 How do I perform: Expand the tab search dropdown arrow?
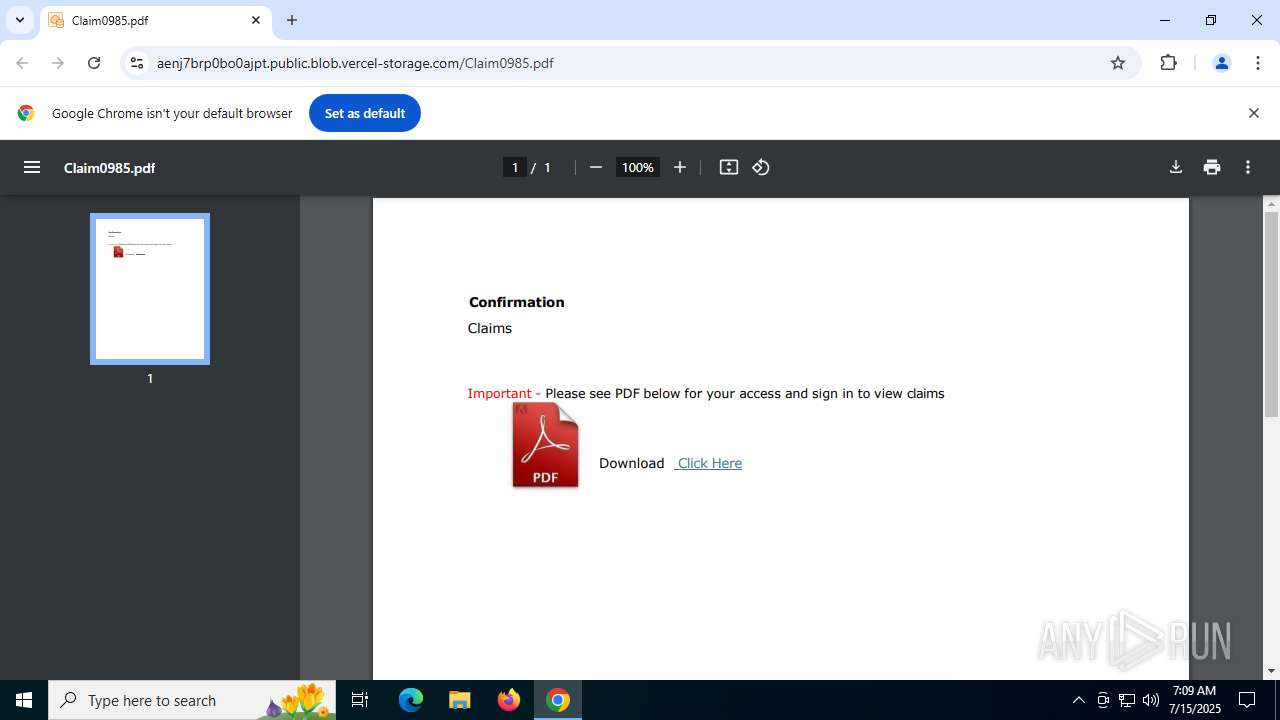tap(19, 20)
